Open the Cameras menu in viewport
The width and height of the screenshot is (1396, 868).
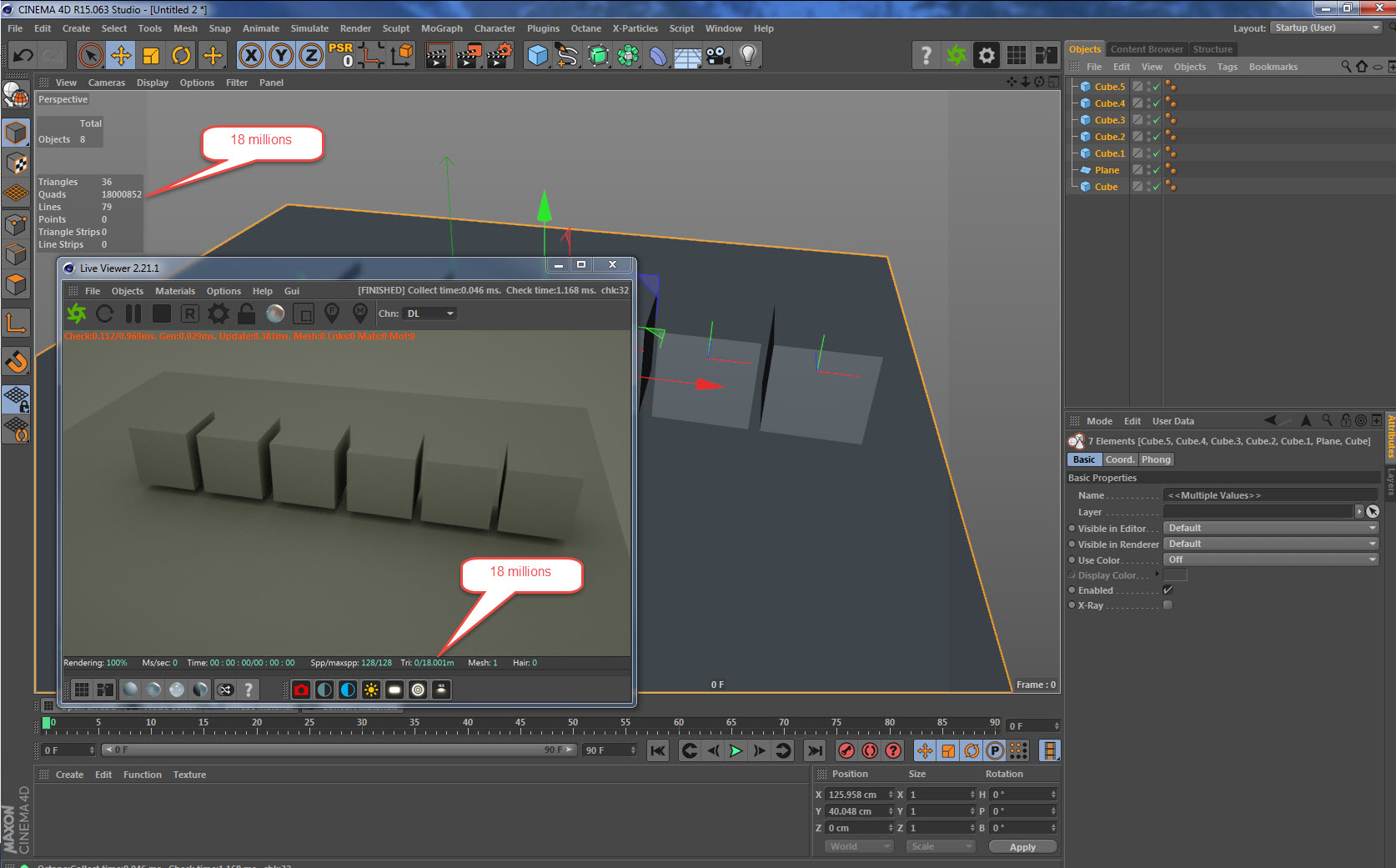click(x=107, y=83)
